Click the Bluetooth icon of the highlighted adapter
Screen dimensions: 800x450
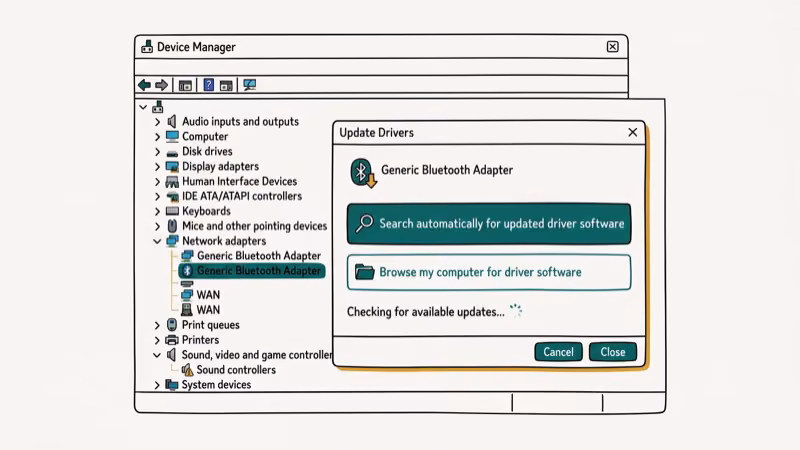pyautogui.click(x=187, y=270)
